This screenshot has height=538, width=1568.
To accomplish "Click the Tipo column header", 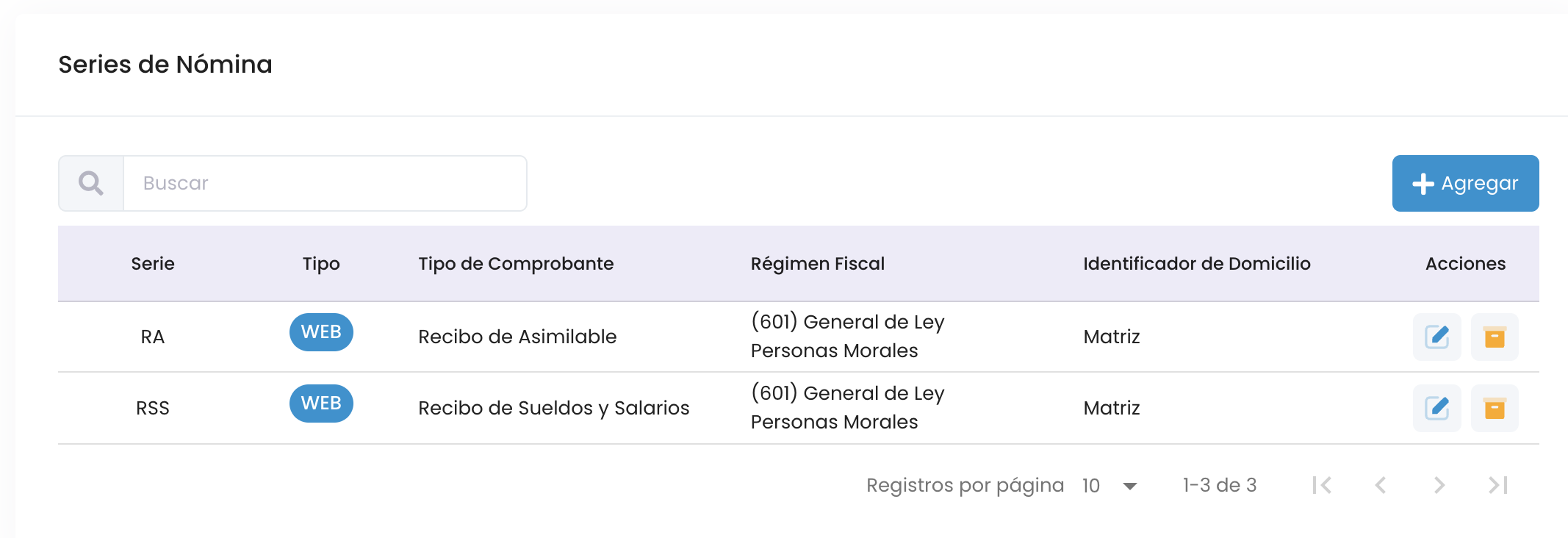I will pos(321,264).
